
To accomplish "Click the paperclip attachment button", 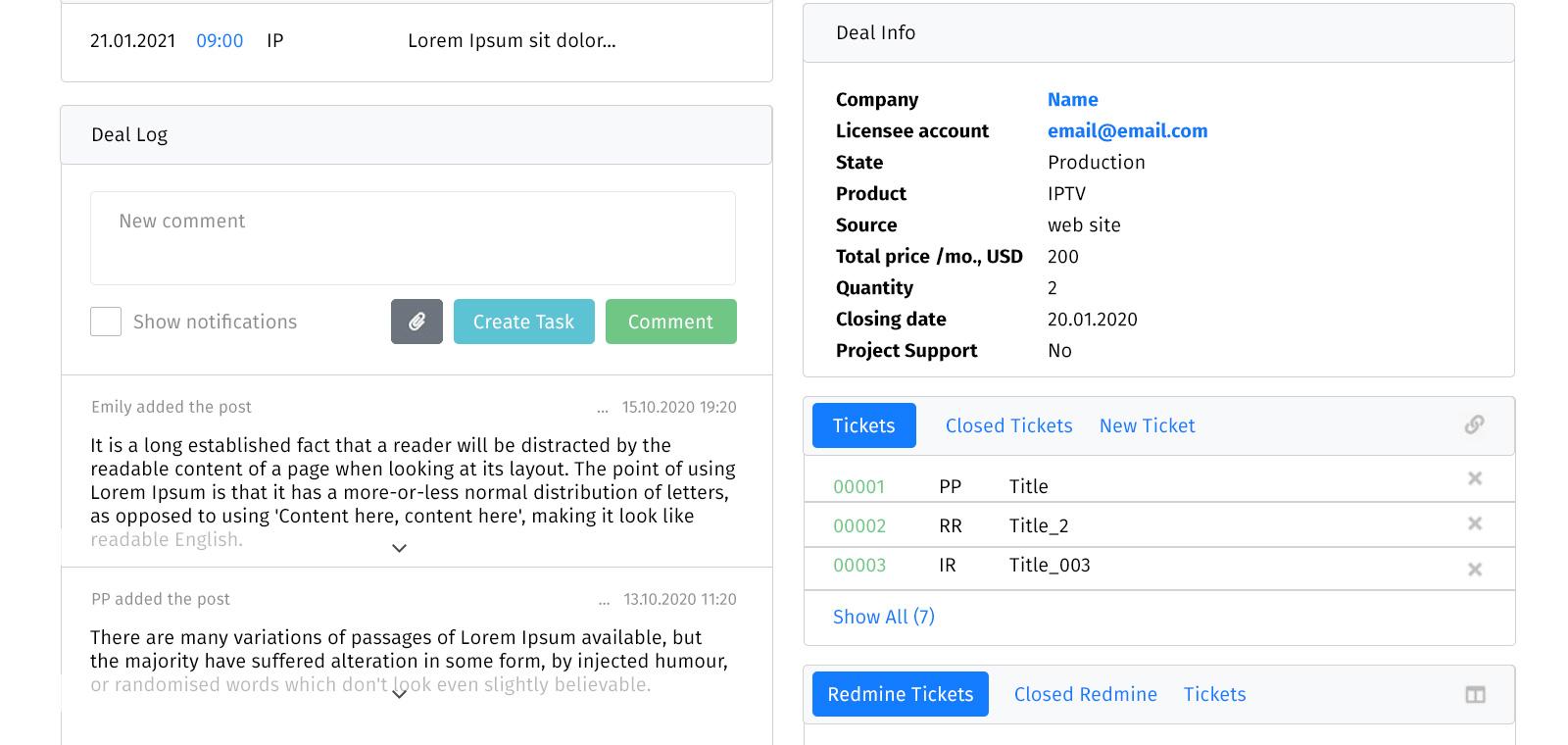I will 416,322.
